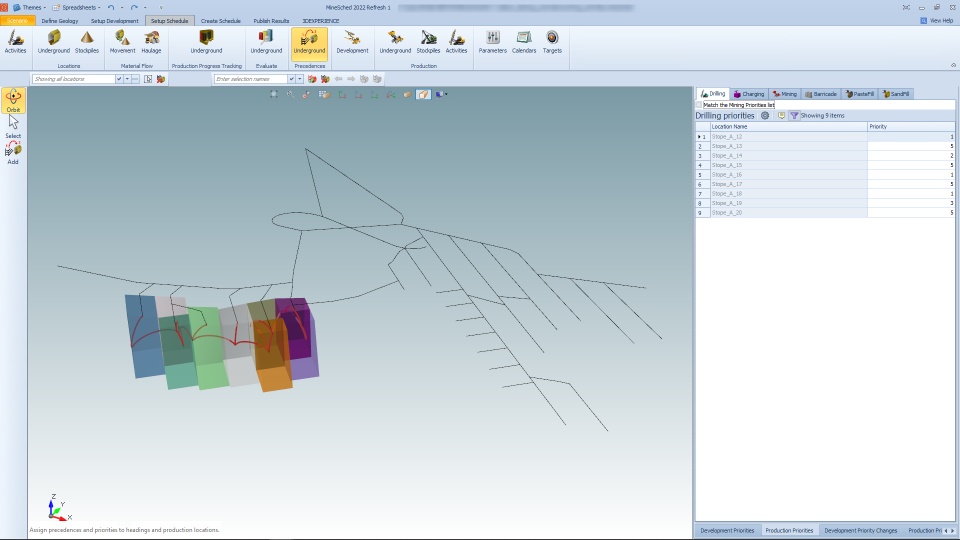Click the Enter selection names input field
The height and width of the screenshot is (540, 960).
(250, 79)
